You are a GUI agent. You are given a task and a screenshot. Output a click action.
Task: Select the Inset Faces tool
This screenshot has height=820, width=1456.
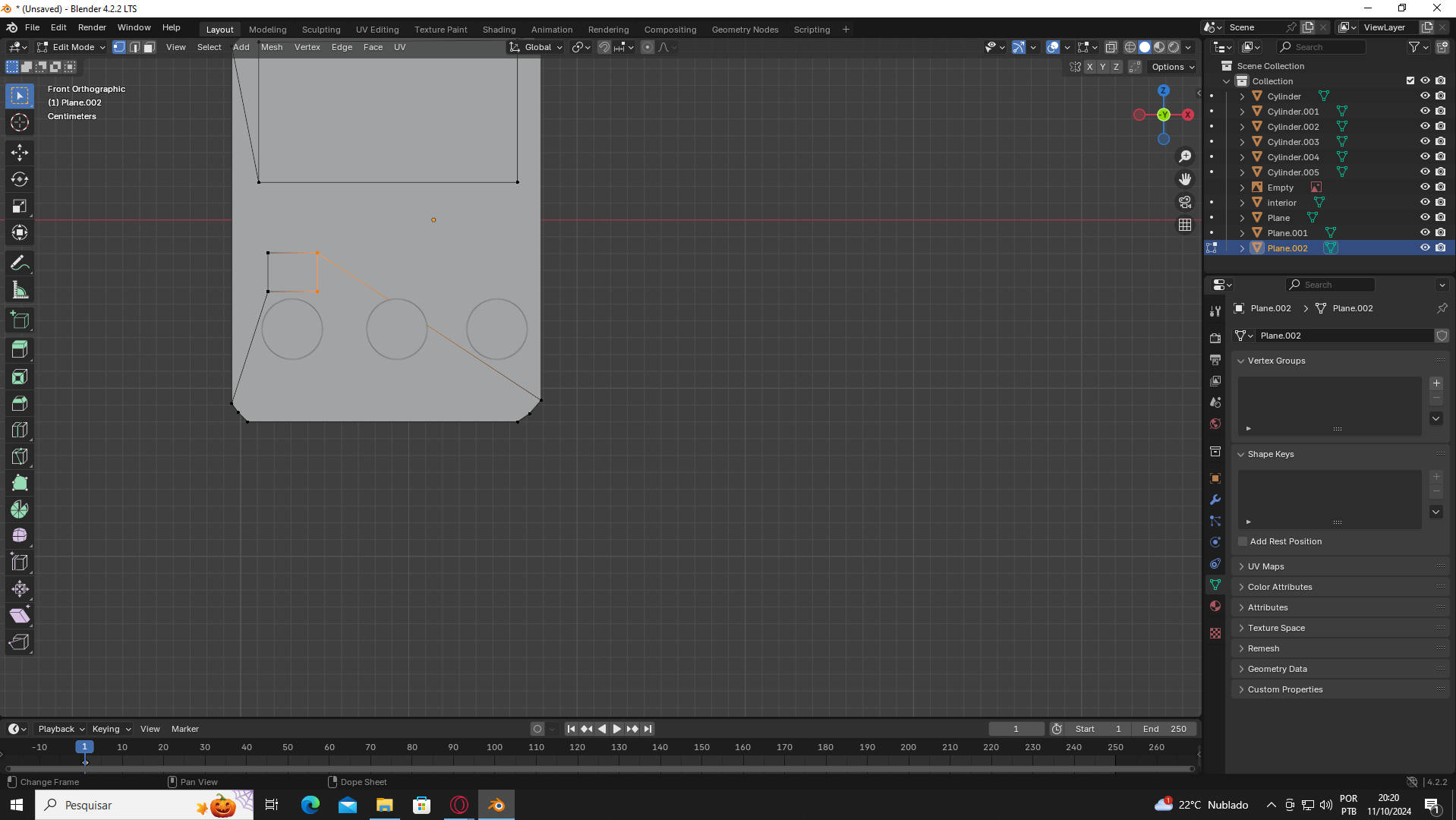tap(20, 377)
